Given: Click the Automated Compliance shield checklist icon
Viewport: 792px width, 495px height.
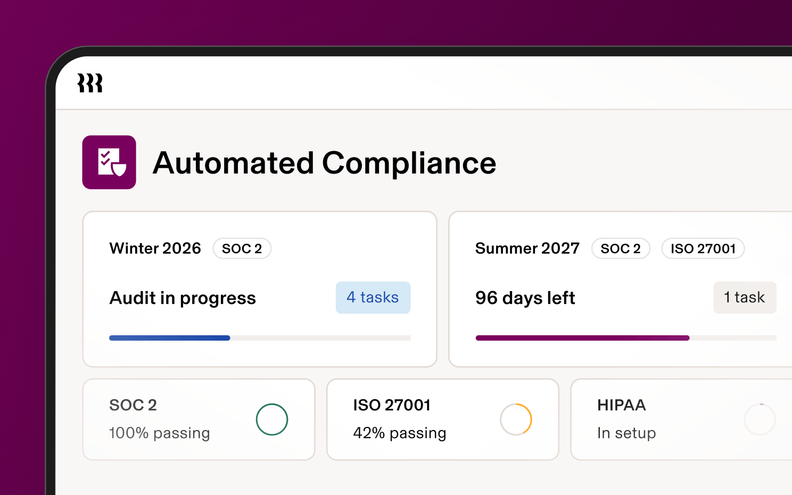Looking at the screenshot, I should tap(109, 162).
